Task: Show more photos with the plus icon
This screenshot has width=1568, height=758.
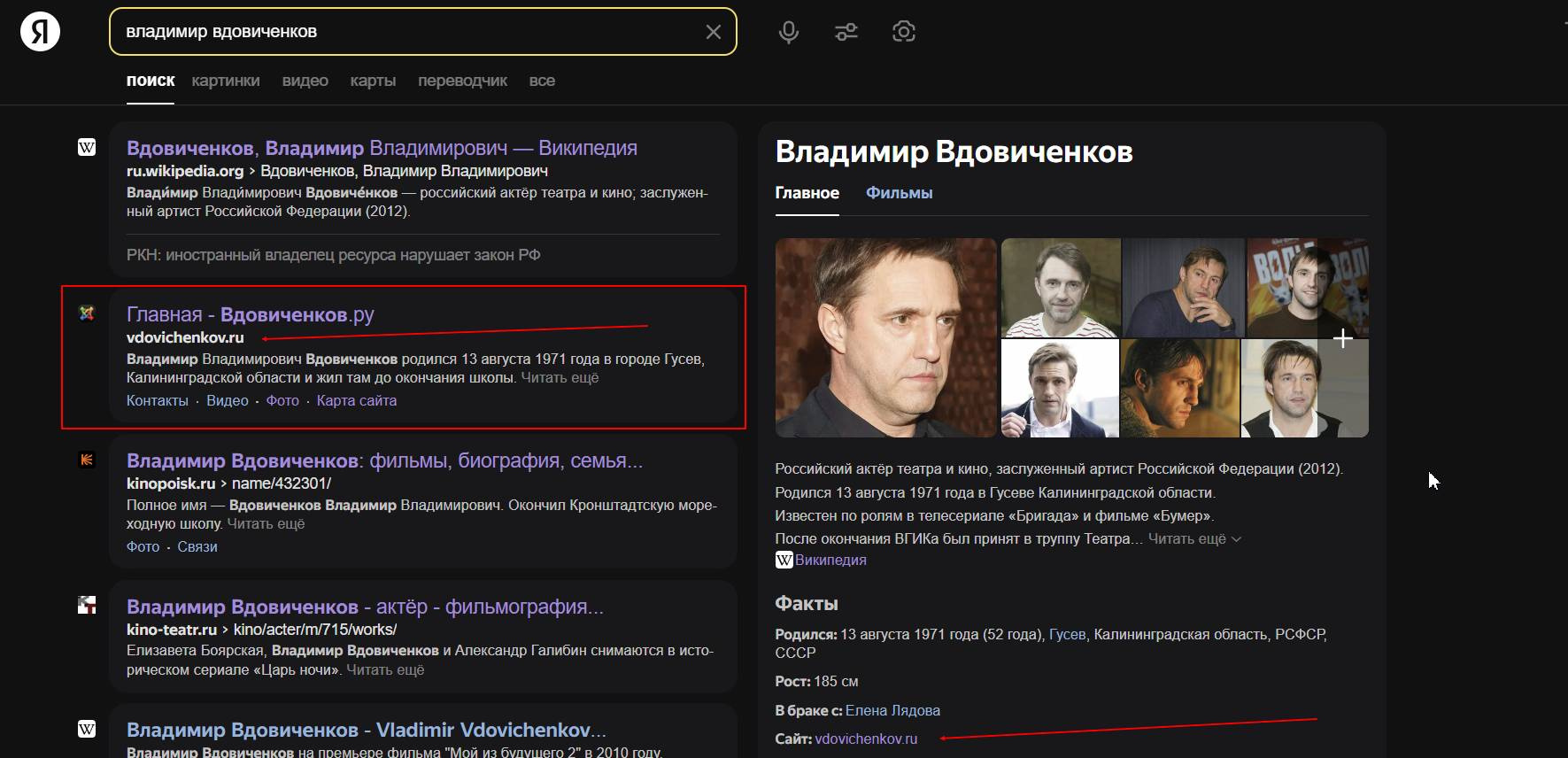Action: [1342, 338]
